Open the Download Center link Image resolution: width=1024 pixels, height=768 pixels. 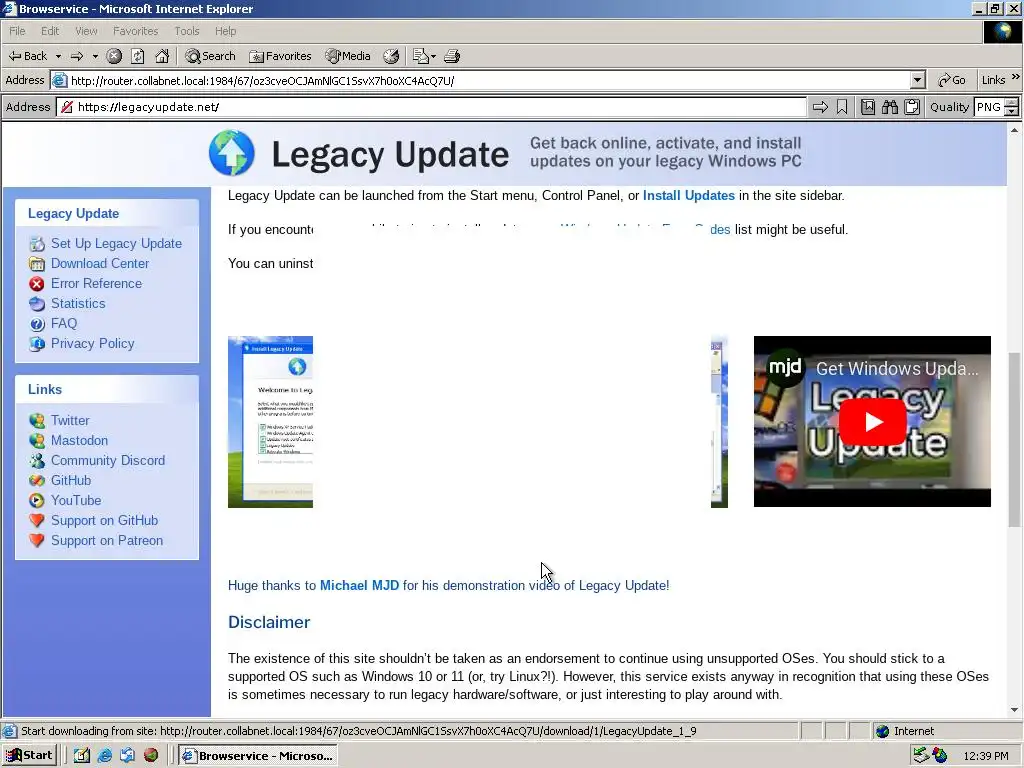tap(100, 263)
